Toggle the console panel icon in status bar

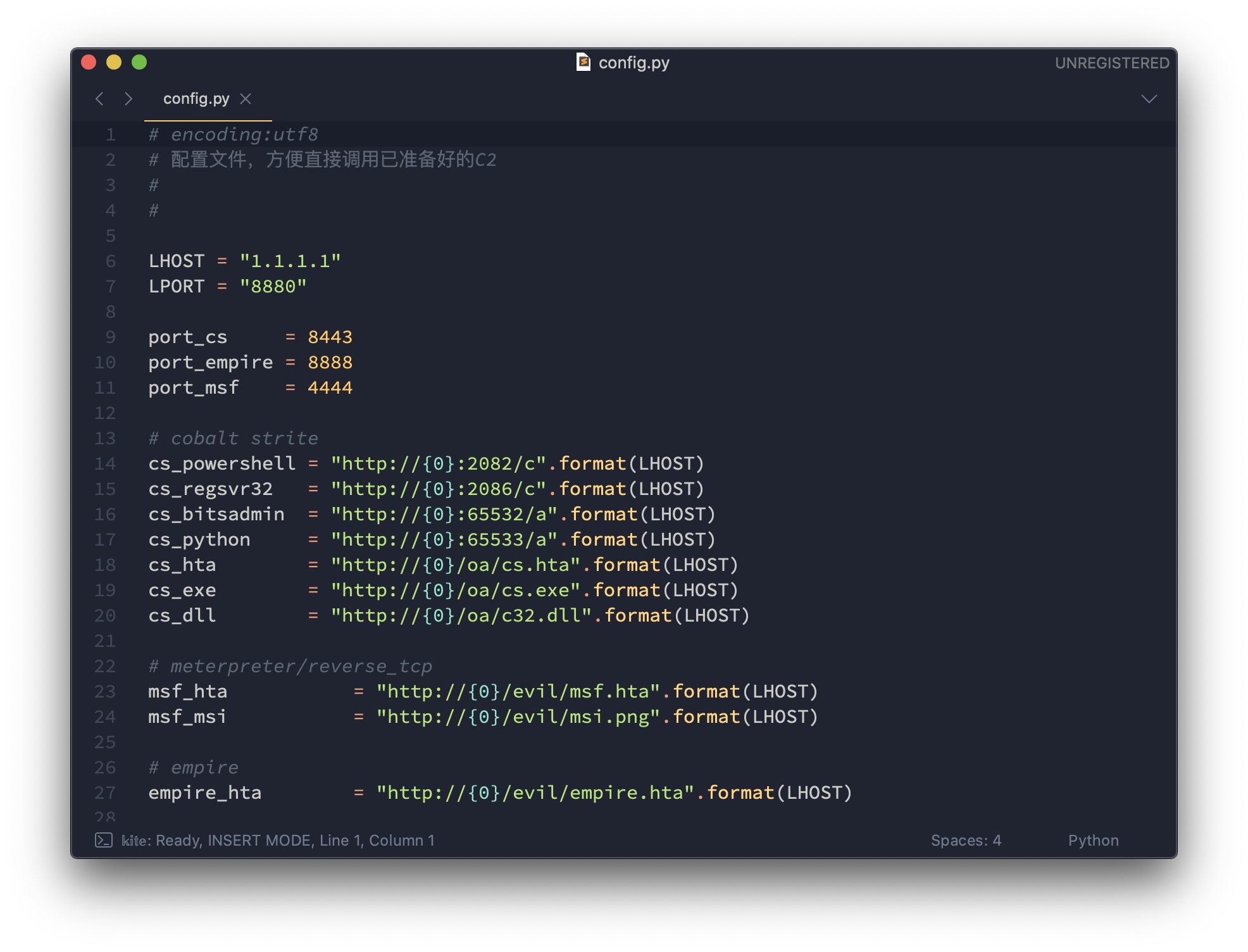pos(103,840)
